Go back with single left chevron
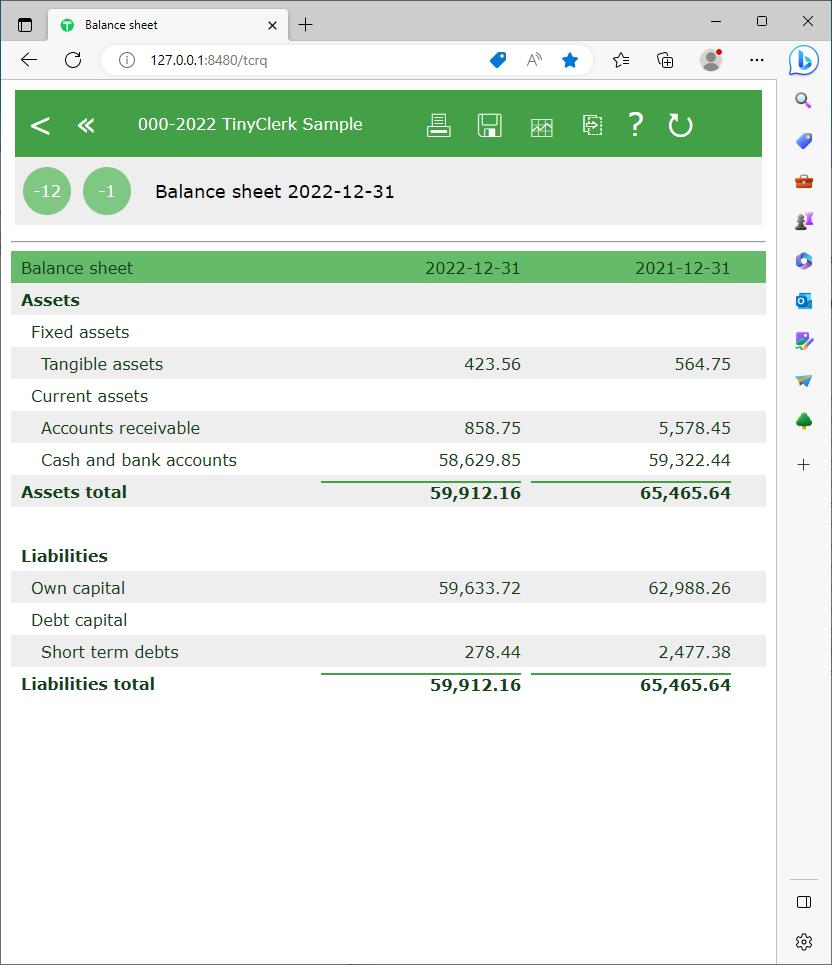832x965 pixels. (x=40, y=125)
